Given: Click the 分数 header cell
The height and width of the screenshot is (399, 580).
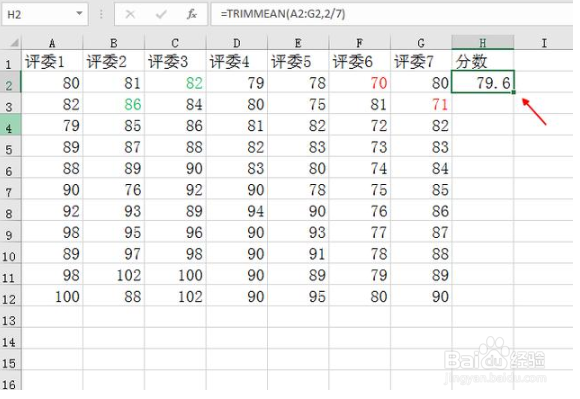Looking at the screenshot, I should [x=483, y=61].
